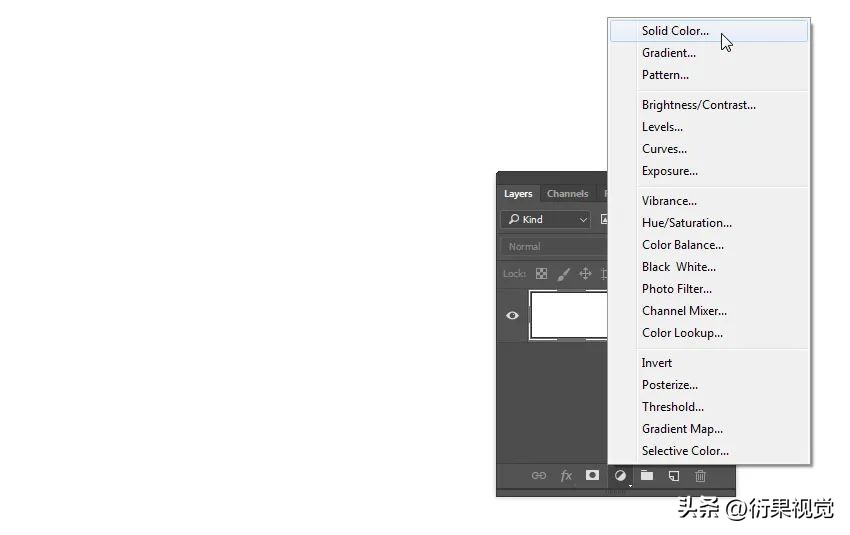Click new fill or adjustment layer icon
This screenshot has height=535, width=850.
click(620, 476)
